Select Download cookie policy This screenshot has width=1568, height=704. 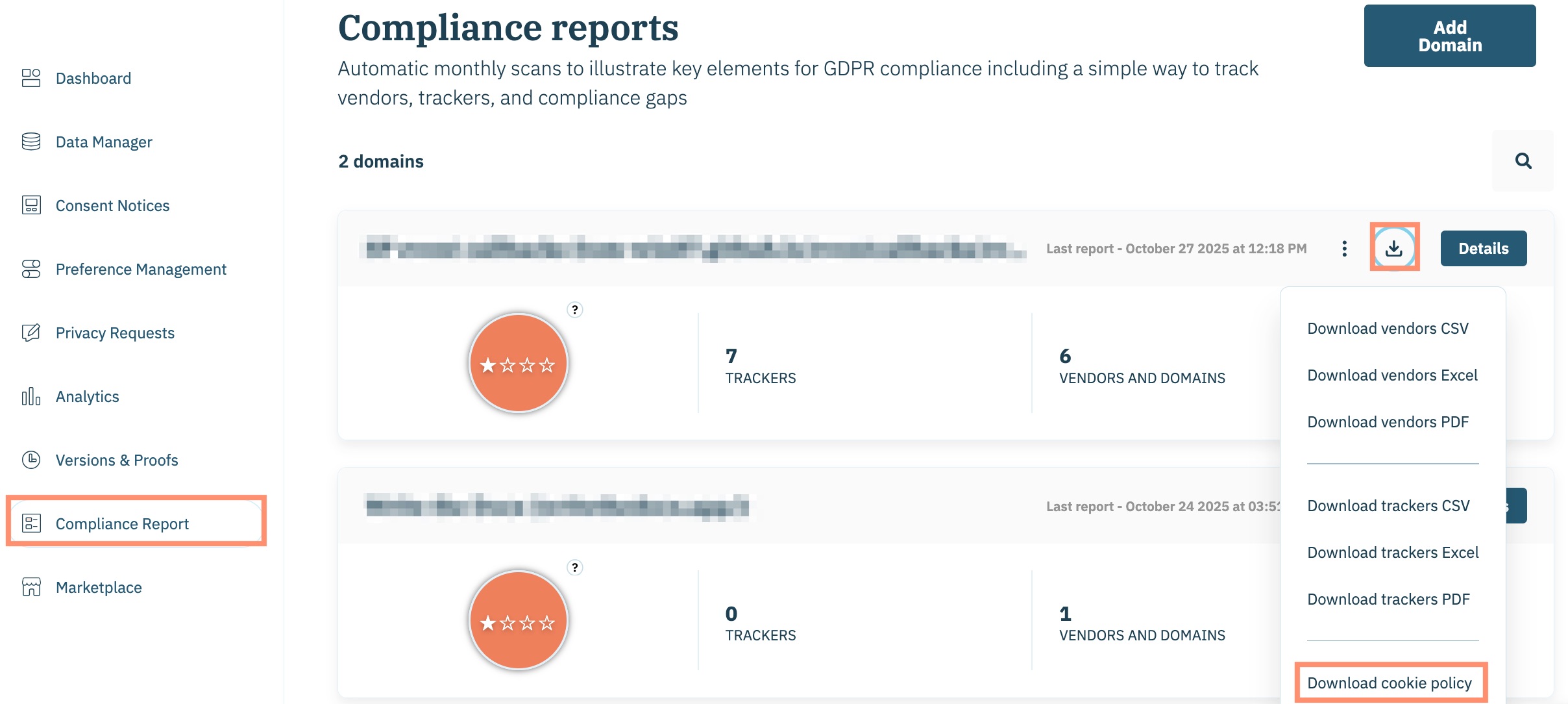click(x=1390, y=683)
